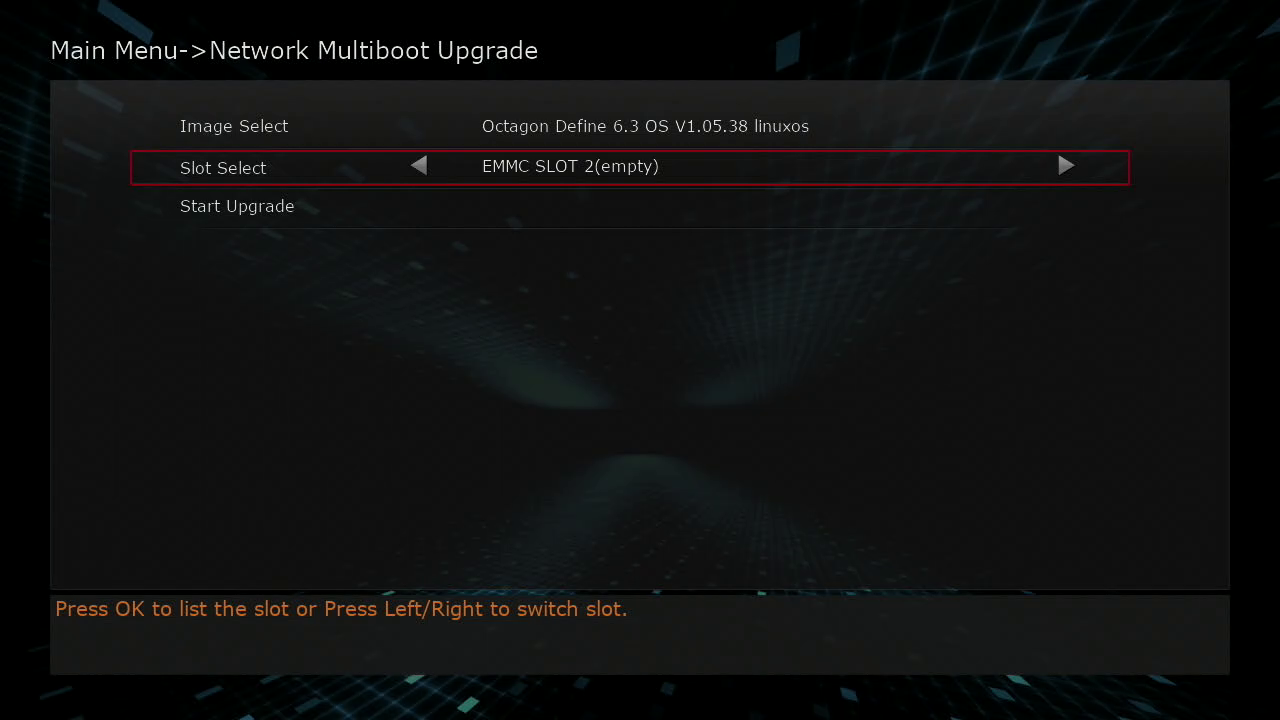This screenshot has width=1280, height=720.
Task: Select the Slot Select menu label
Action: [x=223, y=168]
